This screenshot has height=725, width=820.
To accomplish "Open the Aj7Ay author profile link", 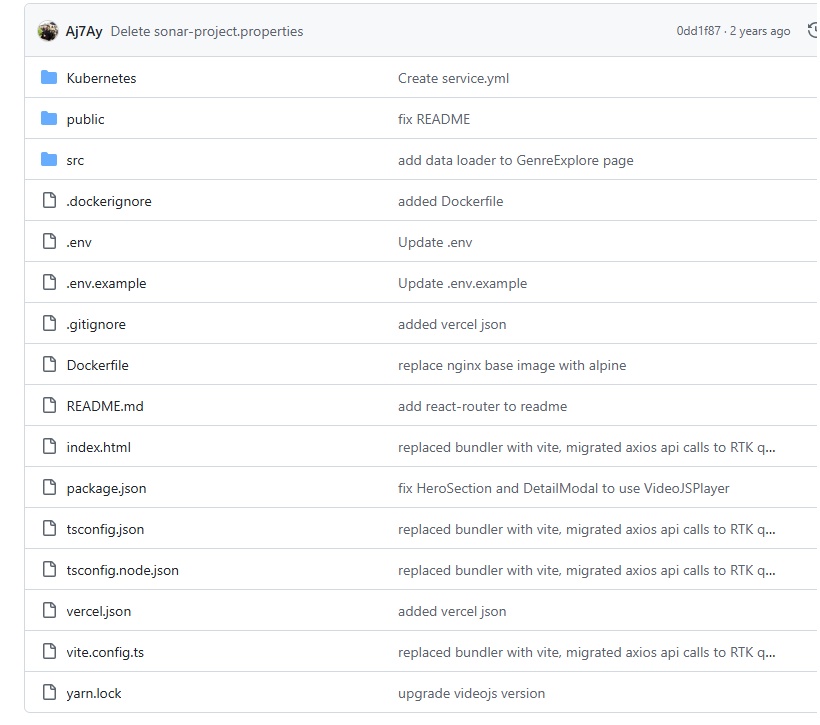I will point(84,31).
